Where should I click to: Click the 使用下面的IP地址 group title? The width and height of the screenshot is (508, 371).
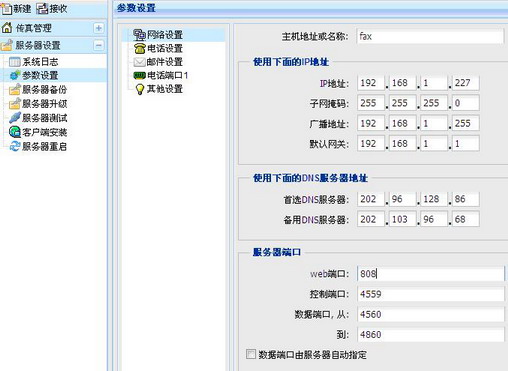[291, 62]
